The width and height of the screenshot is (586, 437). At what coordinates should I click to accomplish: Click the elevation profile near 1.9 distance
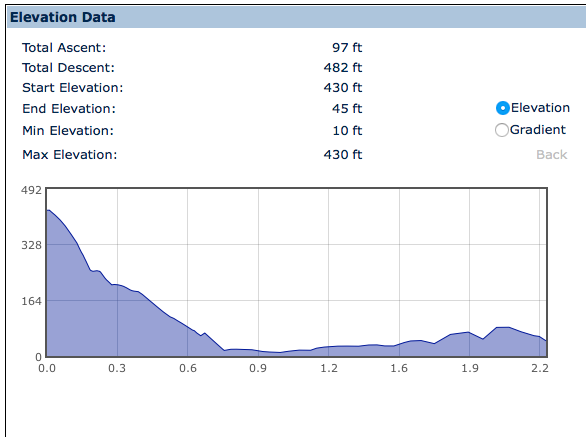pos(469,332)
